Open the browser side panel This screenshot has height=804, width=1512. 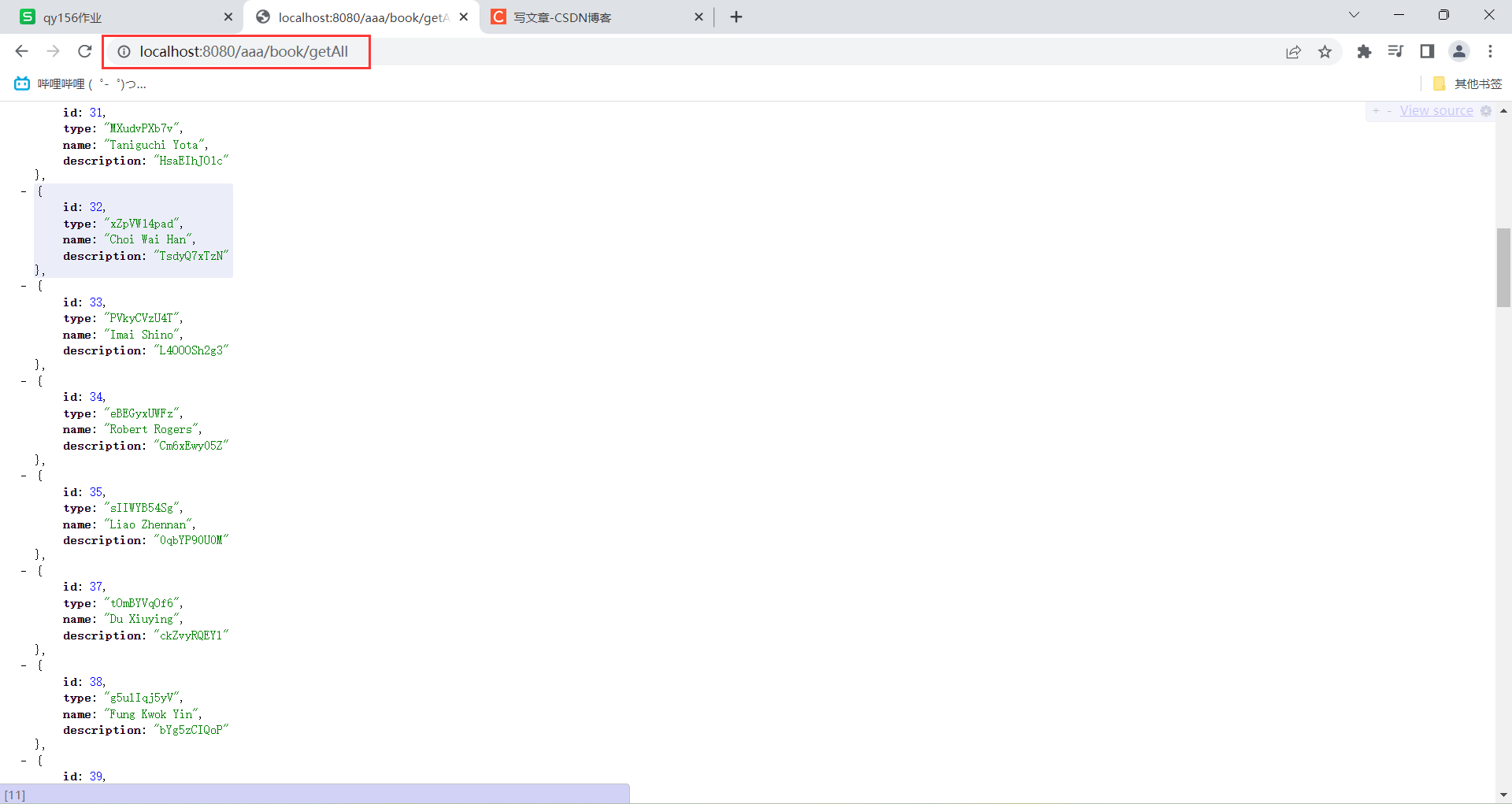point(1427,51)
